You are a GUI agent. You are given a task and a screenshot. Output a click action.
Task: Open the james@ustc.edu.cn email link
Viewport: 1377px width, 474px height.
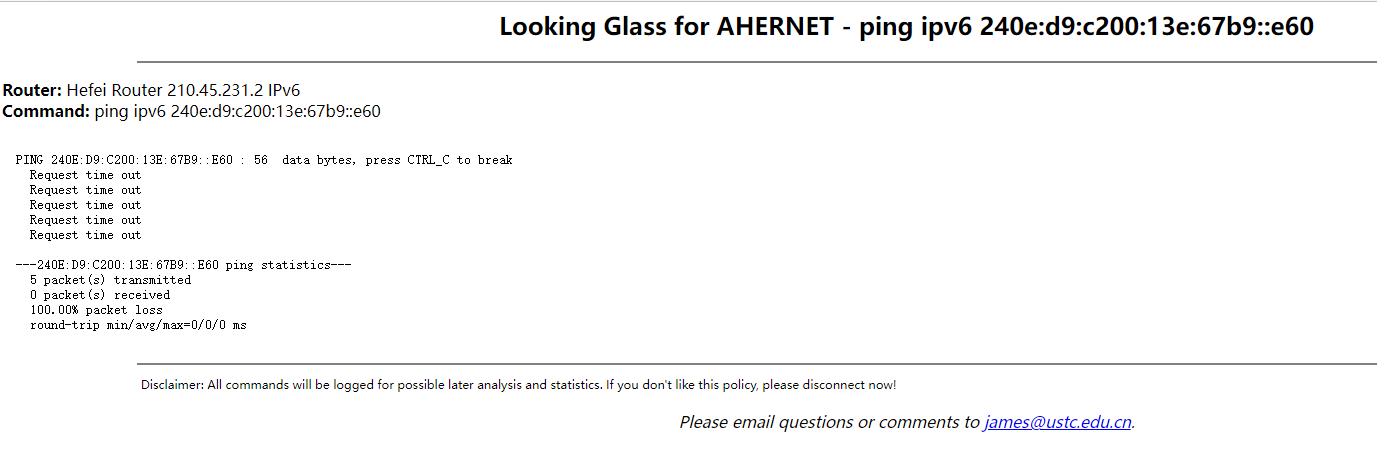(1057, 422)
